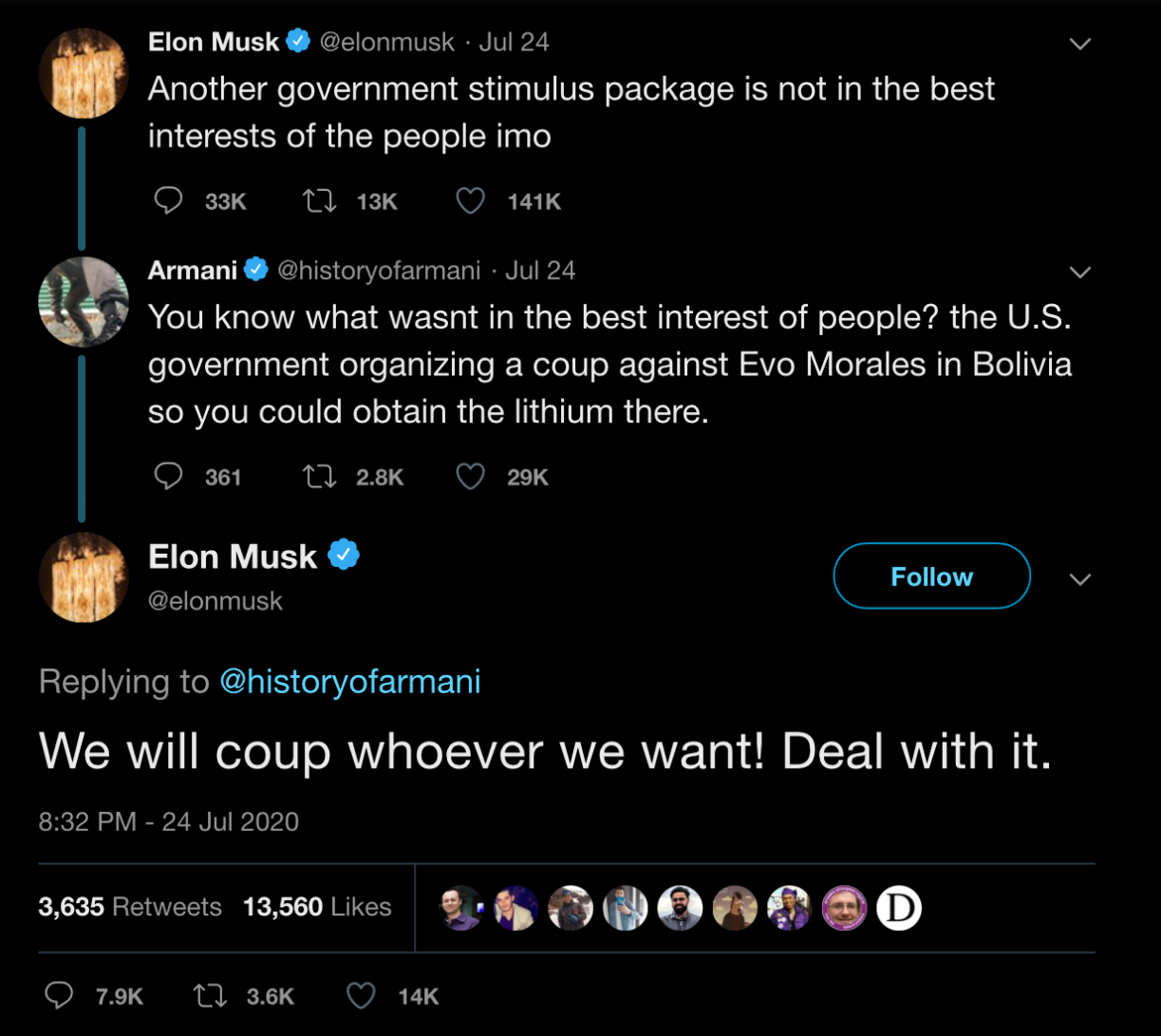Open the chevron menu beside the Follow button
The height and width of the screenshot is (1036, 1161).
pos(1079,579)
